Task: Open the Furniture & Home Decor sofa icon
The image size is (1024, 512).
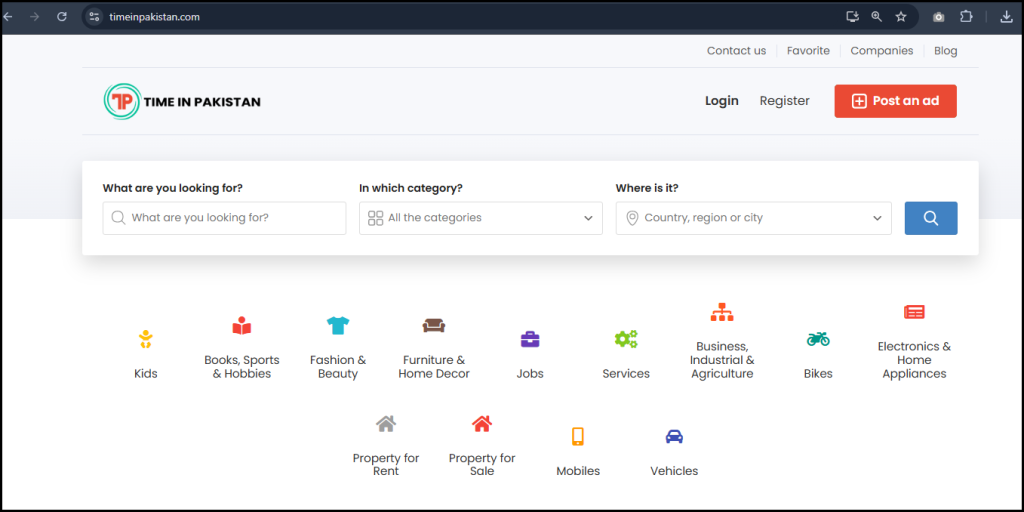Action: [434, 326]
